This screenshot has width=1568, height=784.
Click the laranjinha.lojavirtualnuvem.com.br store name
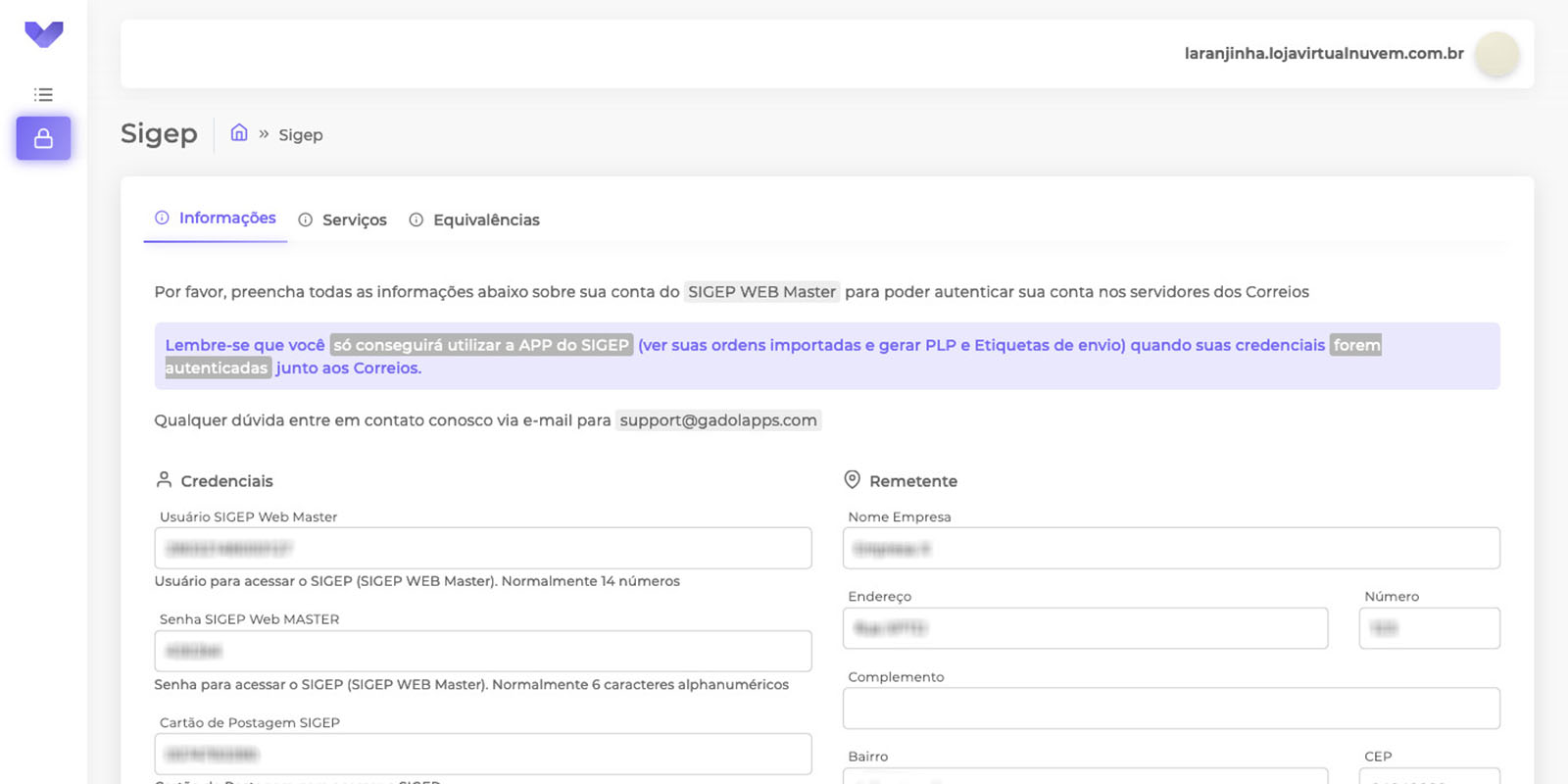tap(1324, 53)
